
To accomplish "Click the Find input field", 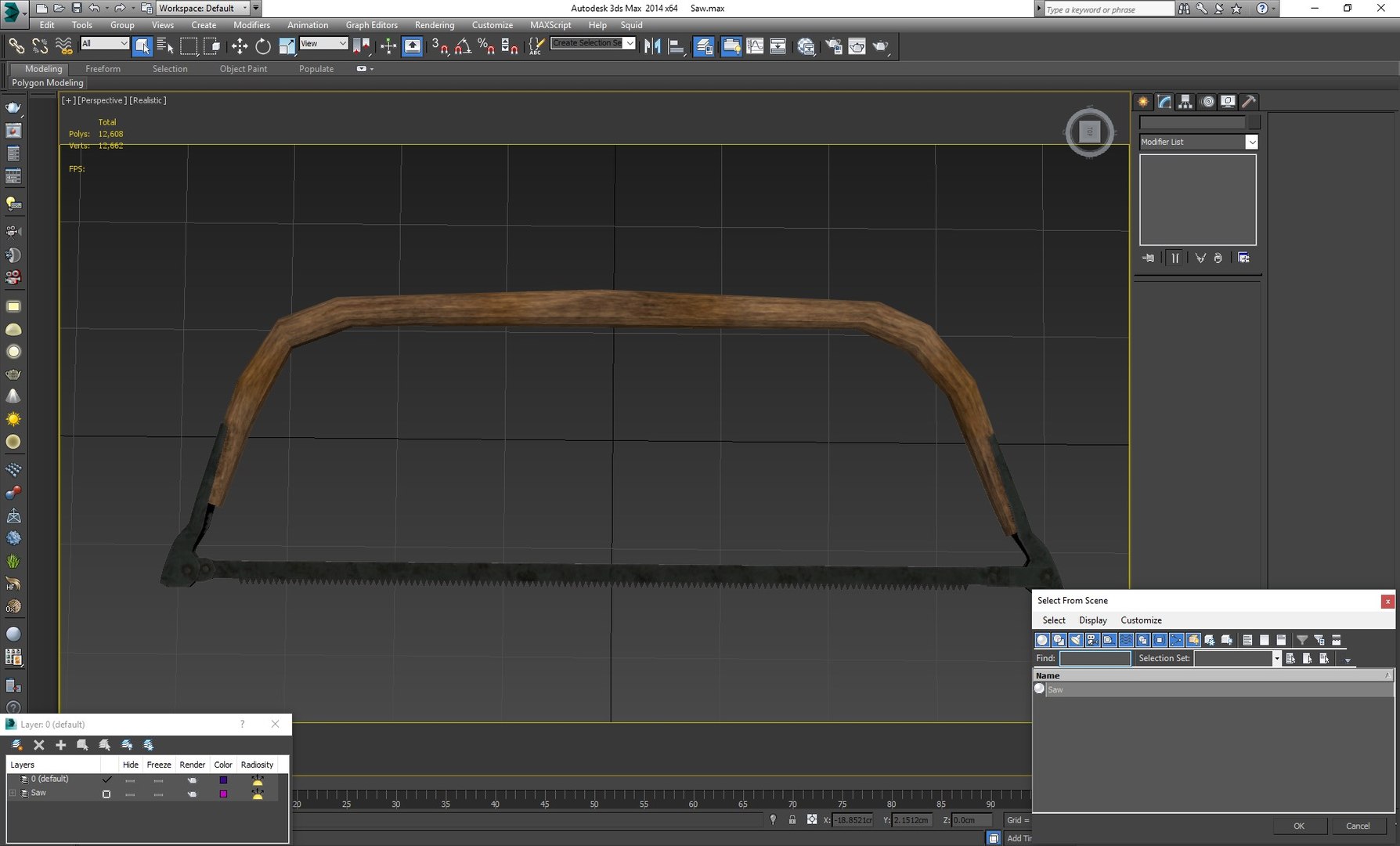I will (1095, 659).
